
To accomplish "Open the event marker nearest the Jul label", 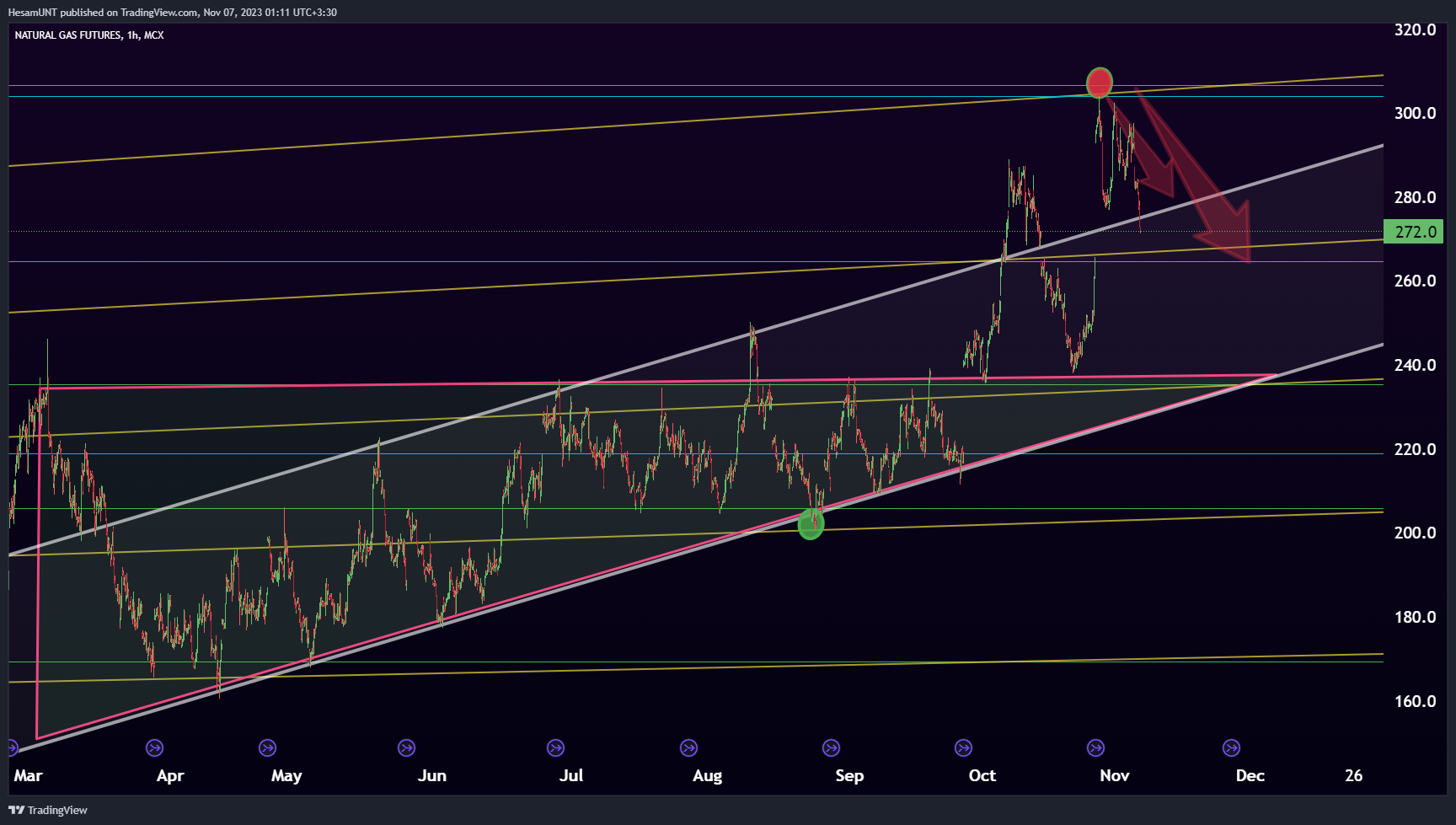I will pyautogui.click(x=555, y=747).
